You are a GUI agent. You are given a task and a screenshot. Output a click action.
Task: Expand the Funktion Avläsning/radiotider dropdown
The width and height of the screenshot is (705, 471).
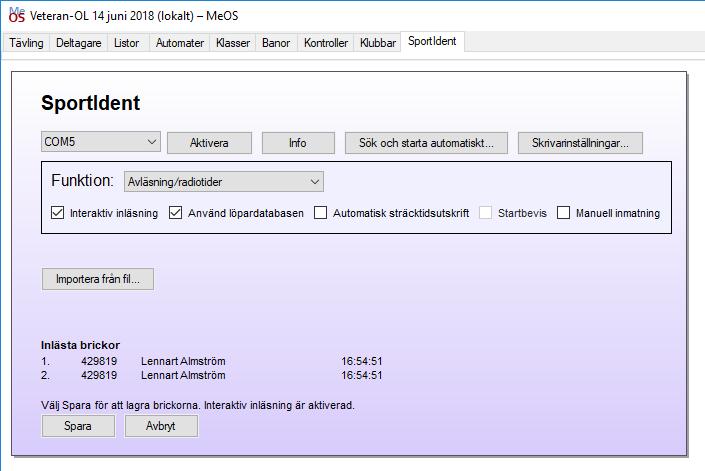pyautogui.click(x=224, y=182)
